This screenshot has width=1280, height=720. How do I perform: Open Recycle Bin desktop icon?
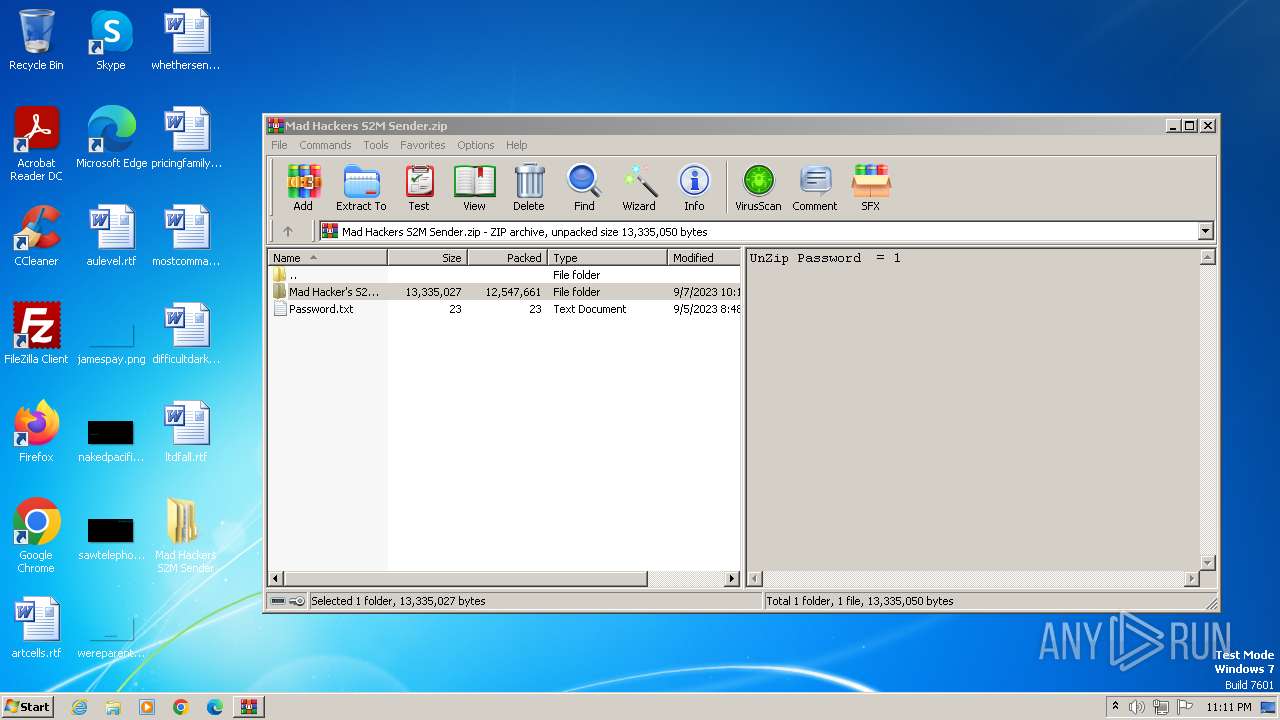tap(36, 40)
